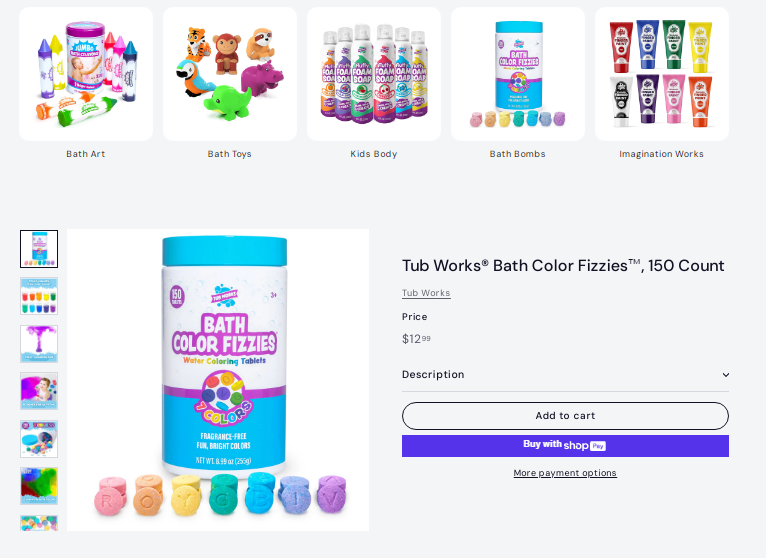Click the Imagination Works category label
The image size is (766, 558).
(661, 154)
